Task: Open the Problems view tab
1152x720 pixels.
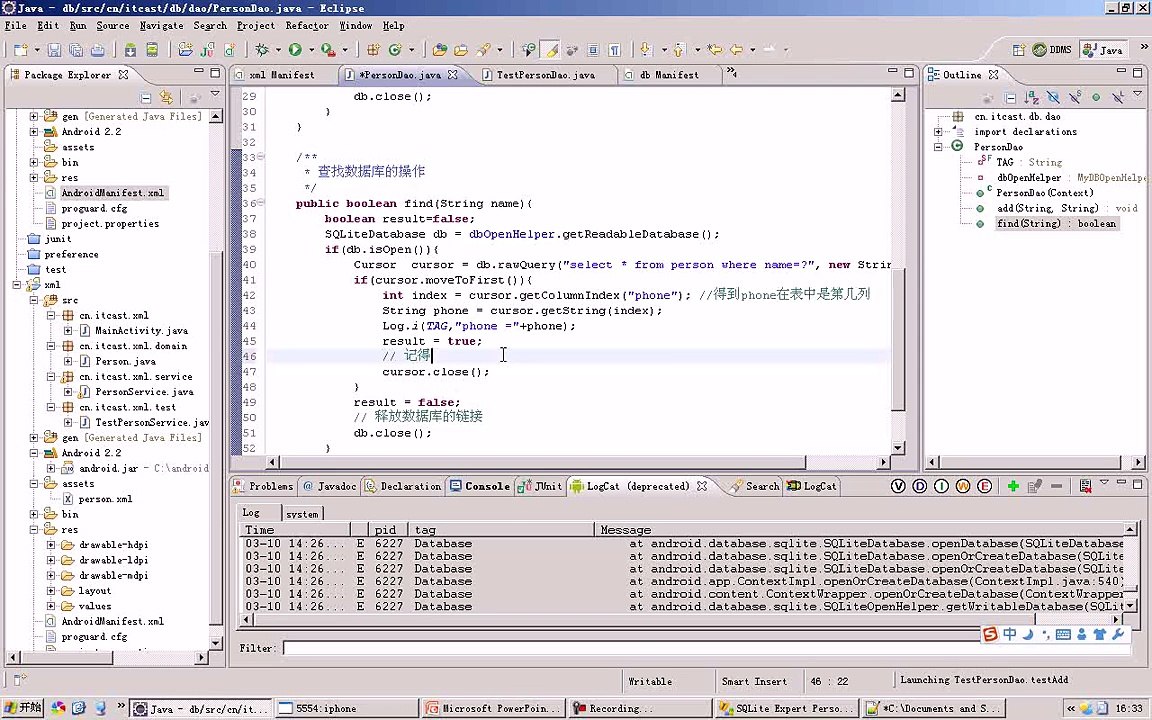Action: (263, 486)
